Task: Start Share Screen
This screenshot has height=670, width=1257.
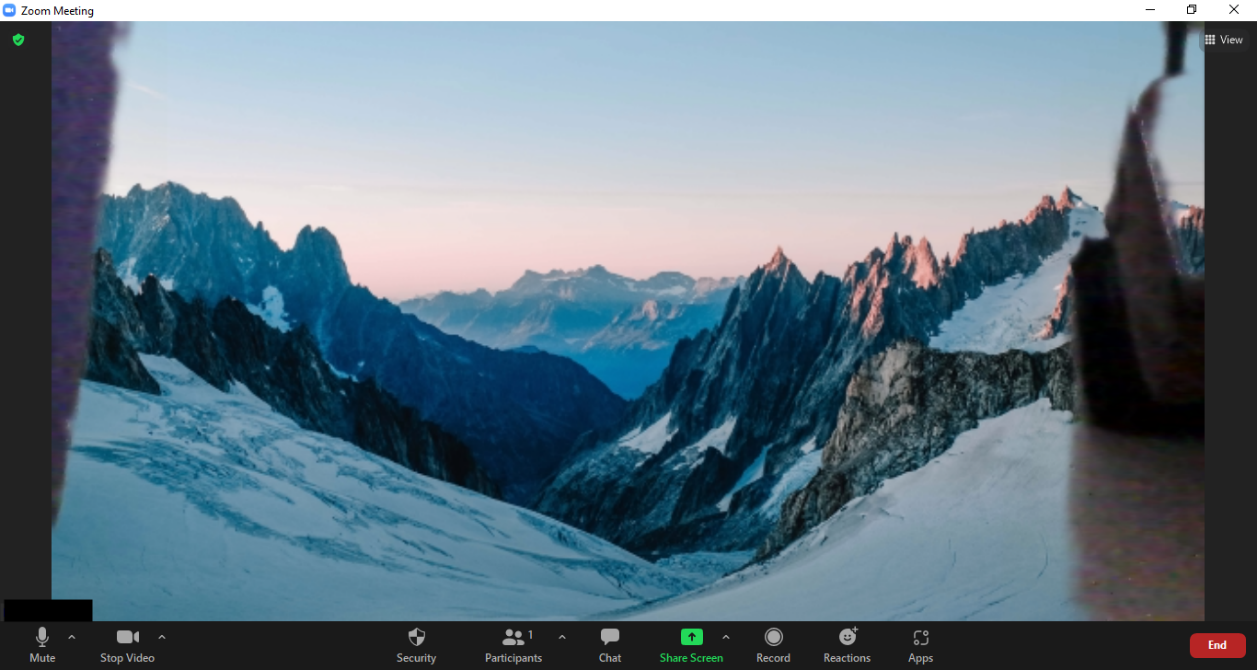Action: coord(691,645)
